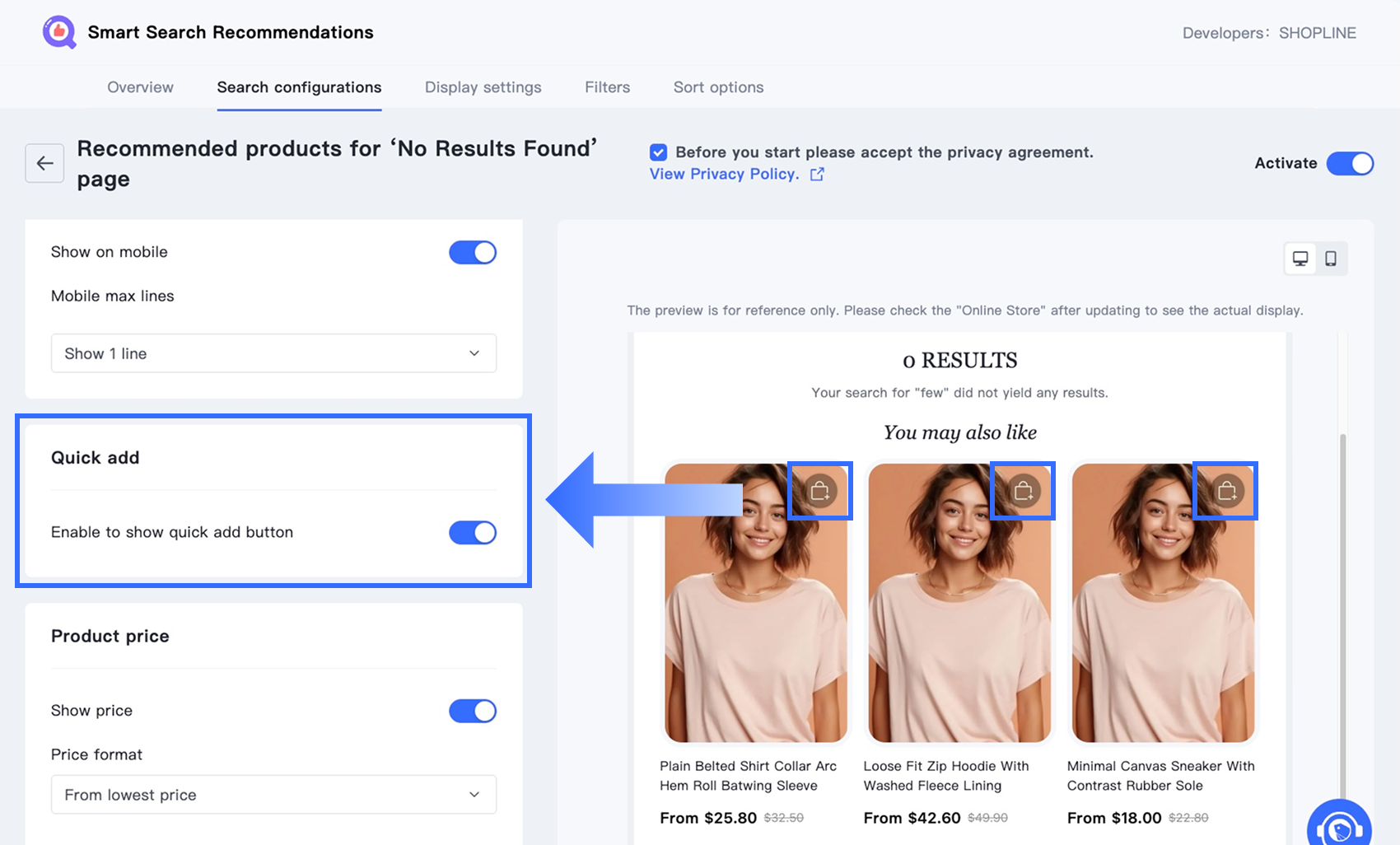Uncheck the privacy agreement checkbox

pyautogui.click(x=658, y=152)
